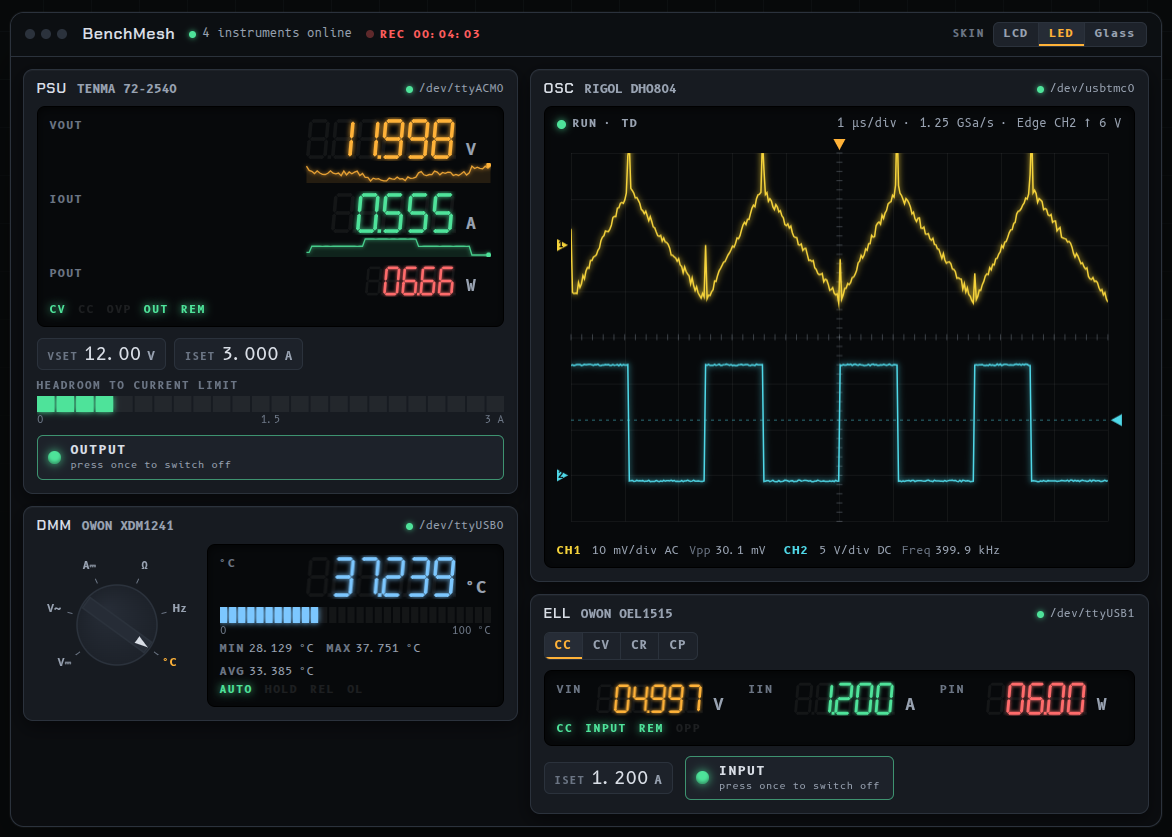
Task: Edit the PSU VSET 12.00 V field
Action: pyautogui.click(x=101, y=354)
